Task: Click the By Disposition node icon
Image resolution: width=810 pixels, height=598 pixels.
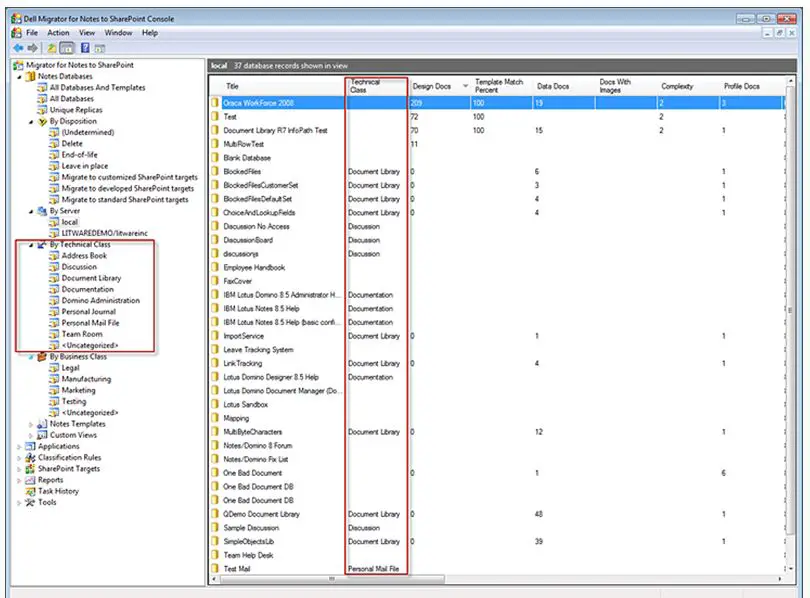Action: [x=42, y=121]
